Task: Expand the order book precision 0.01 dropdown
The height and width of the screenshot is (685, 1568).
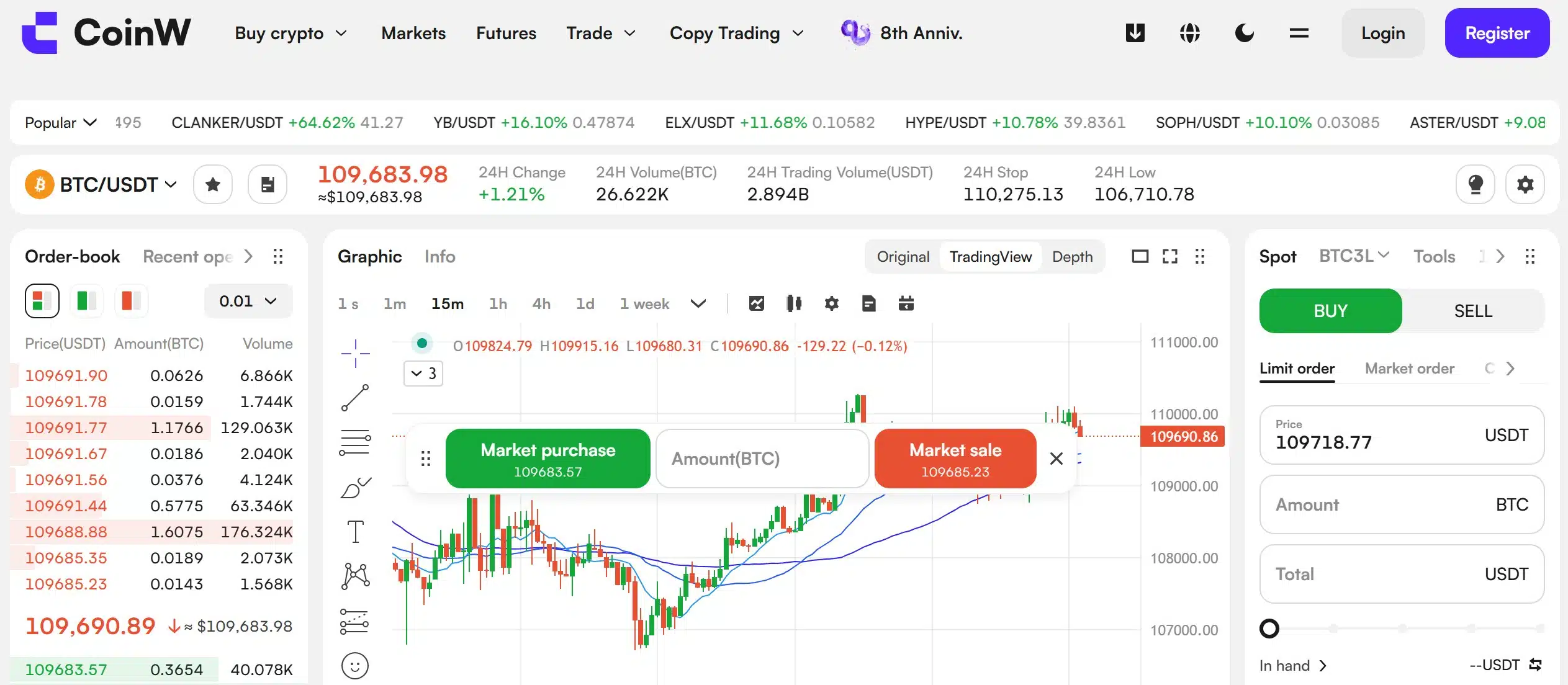Action: tap(248, 300)
